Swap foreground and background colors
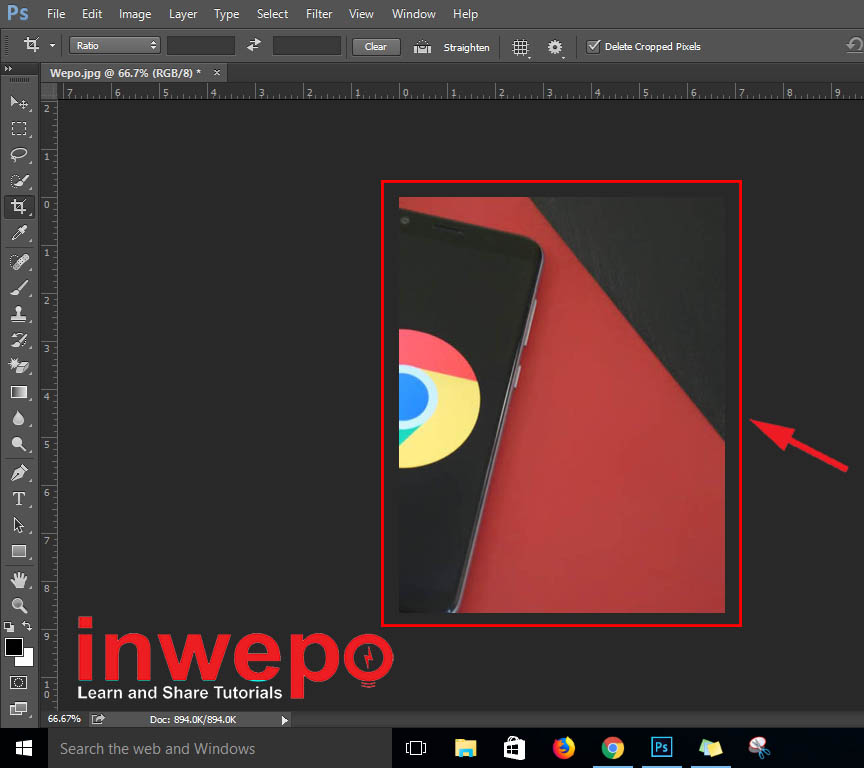Viewport: 864px width, 768px height. click(x=28, y=627)
